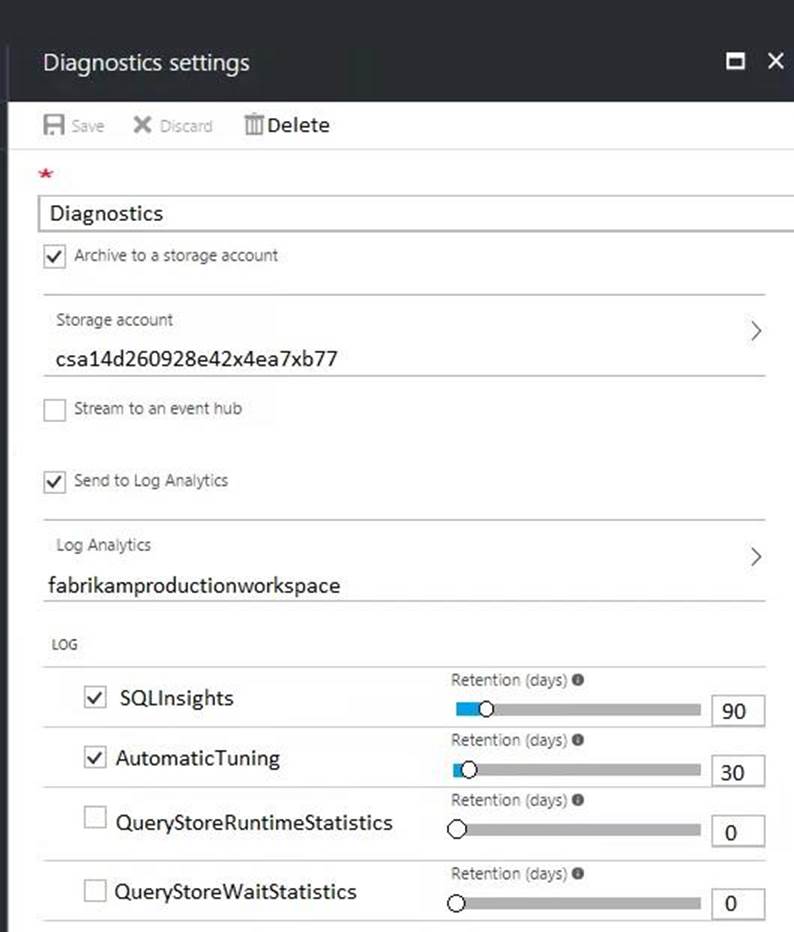The height and width of the screenshot is (932, 794).
Task: Enable Stream to an event hub
Action: 55,410
